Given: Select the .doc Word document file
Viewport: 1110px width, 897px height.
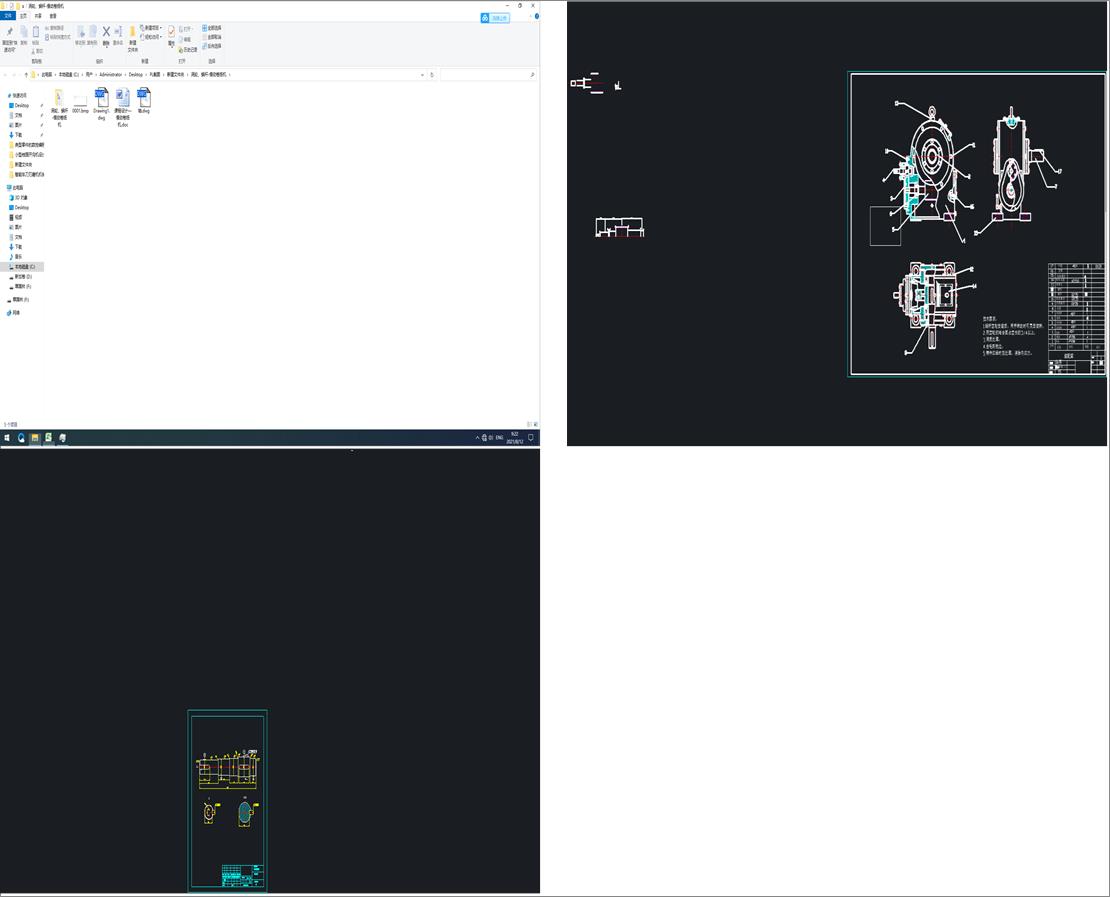Looking at the screenshot, I should coord(122,107).
